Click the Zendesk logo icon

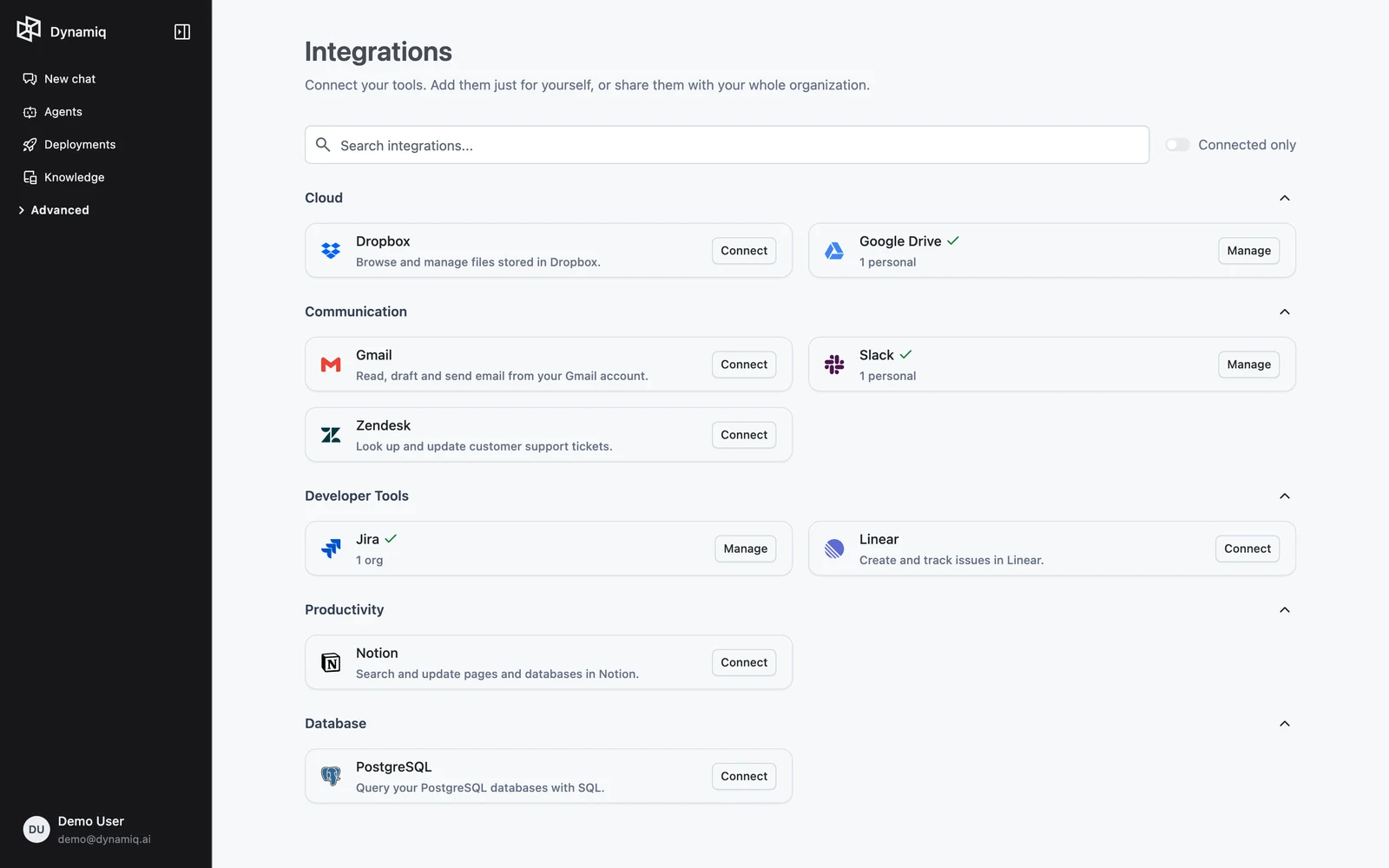click(331, 435)
